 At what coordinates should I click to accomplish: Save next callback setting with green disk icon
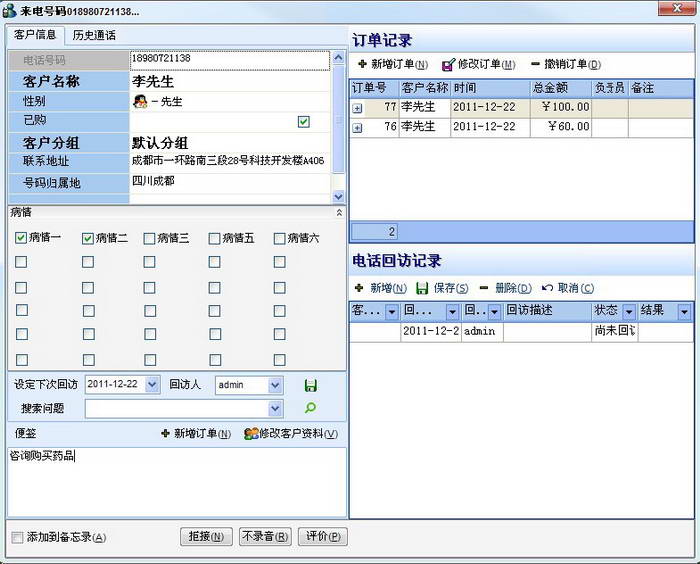coord(311,385)
